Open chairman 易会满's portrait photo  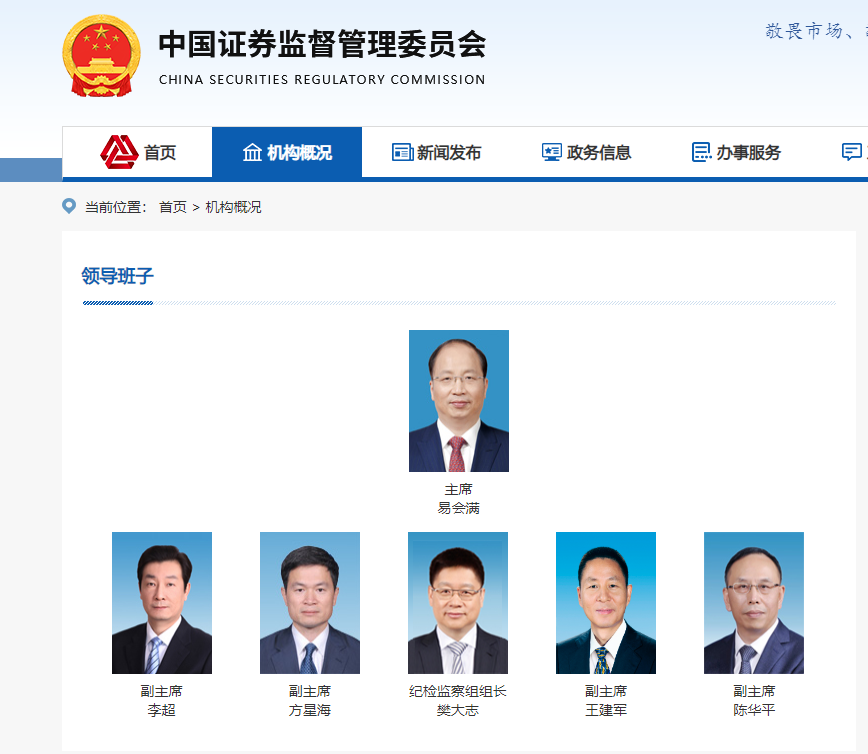(459, 401)
